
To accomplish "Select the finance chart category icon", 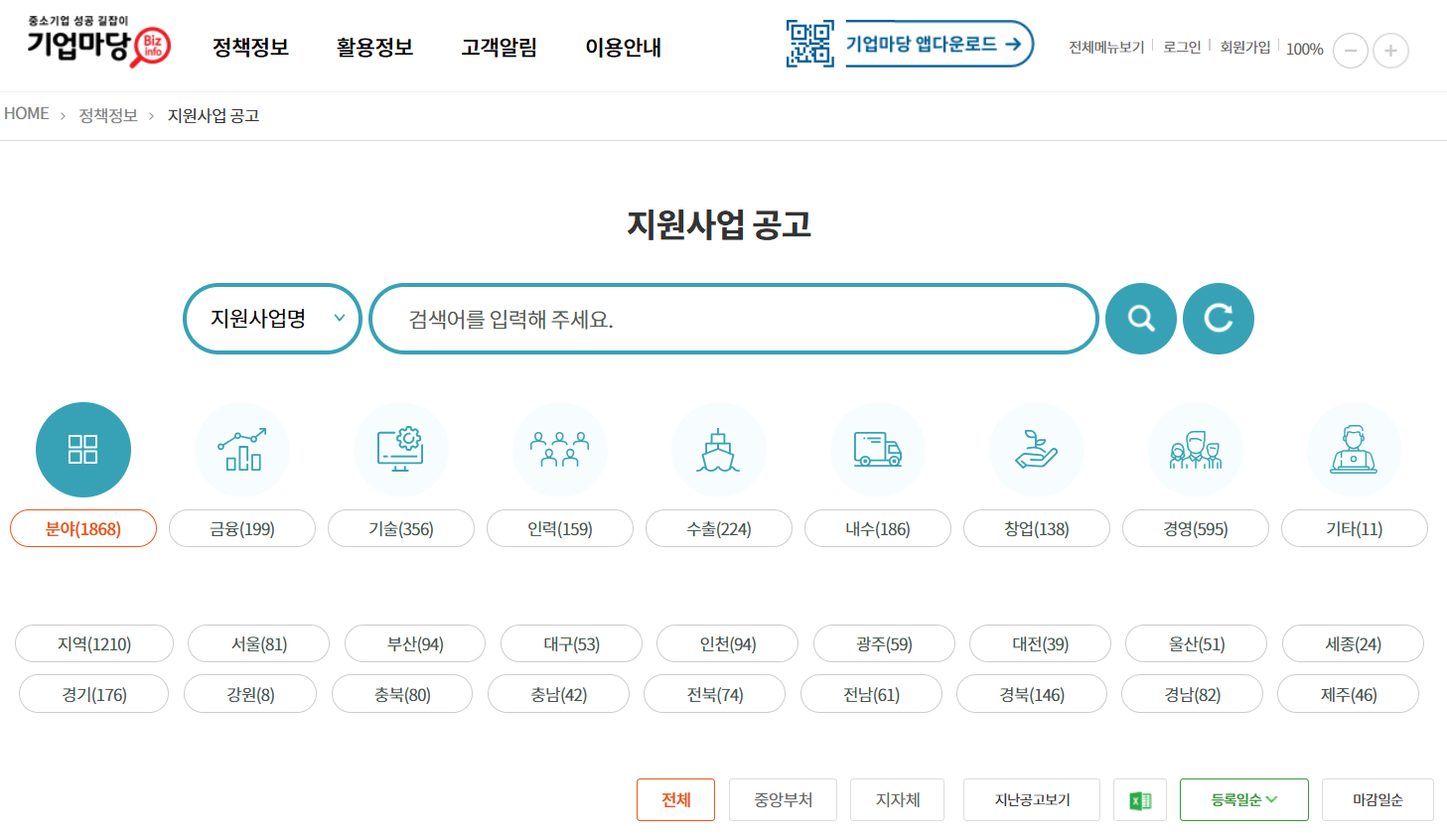I will (242, 450).
